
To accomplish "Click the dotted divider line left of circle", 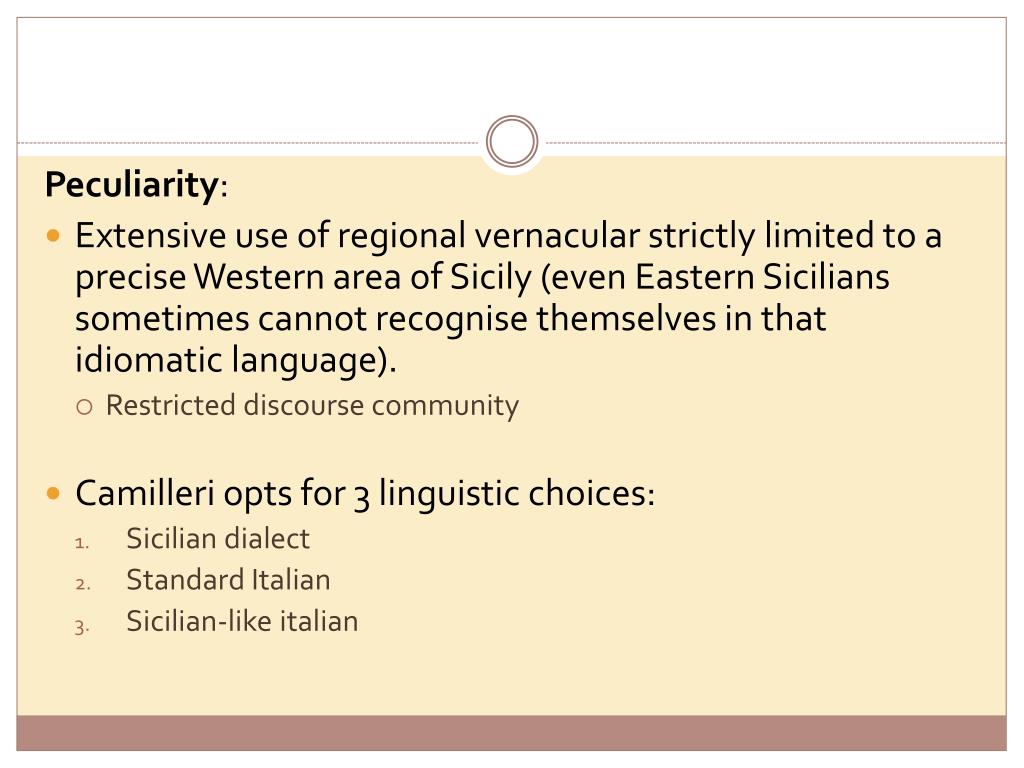I will (248, 142).
